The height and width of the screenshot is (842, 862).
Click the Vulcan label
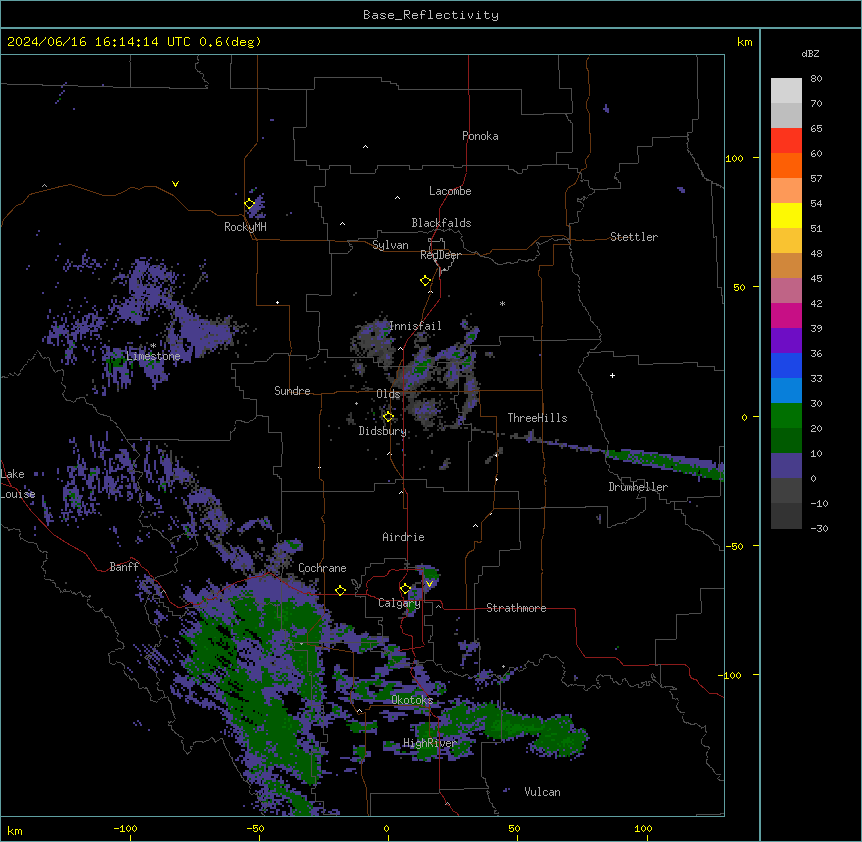click(542, 792)
